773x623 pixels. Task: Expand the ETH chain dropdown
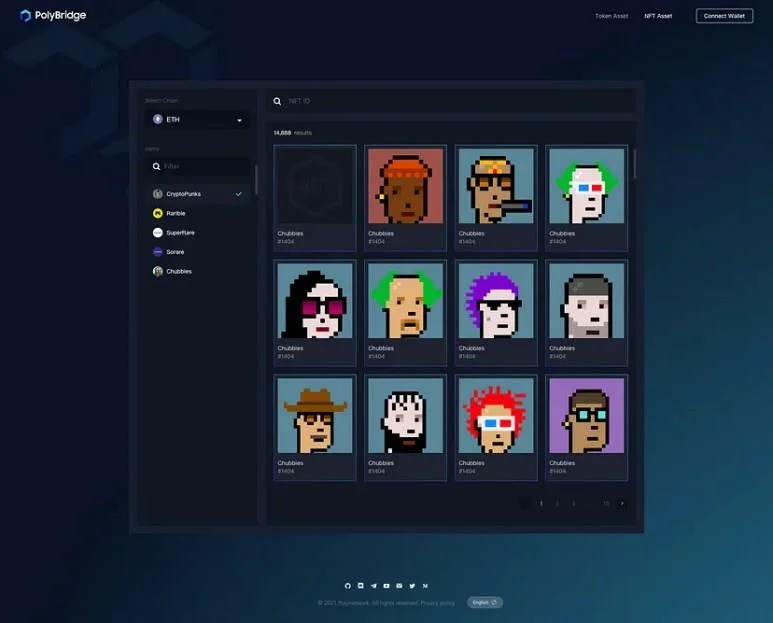click(198, 119)
